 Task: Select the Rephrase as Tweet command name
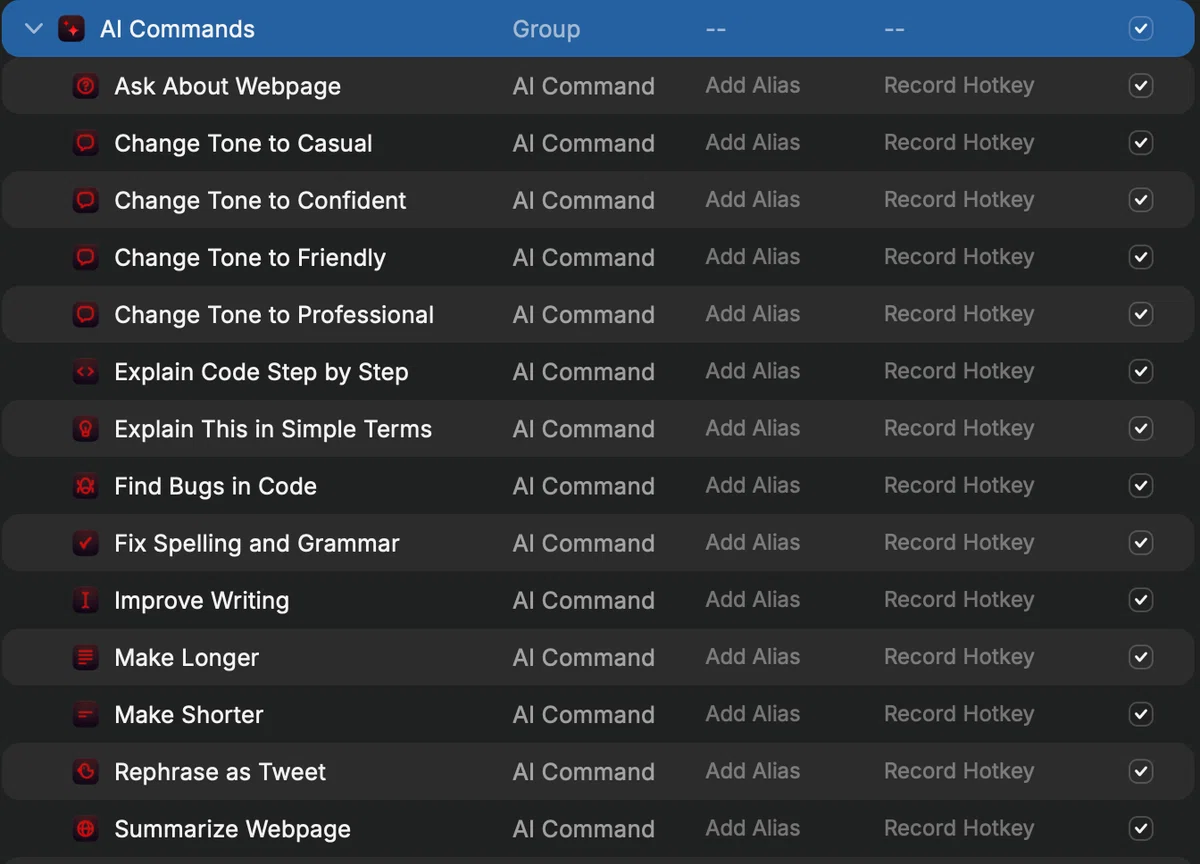coord(220,772)
